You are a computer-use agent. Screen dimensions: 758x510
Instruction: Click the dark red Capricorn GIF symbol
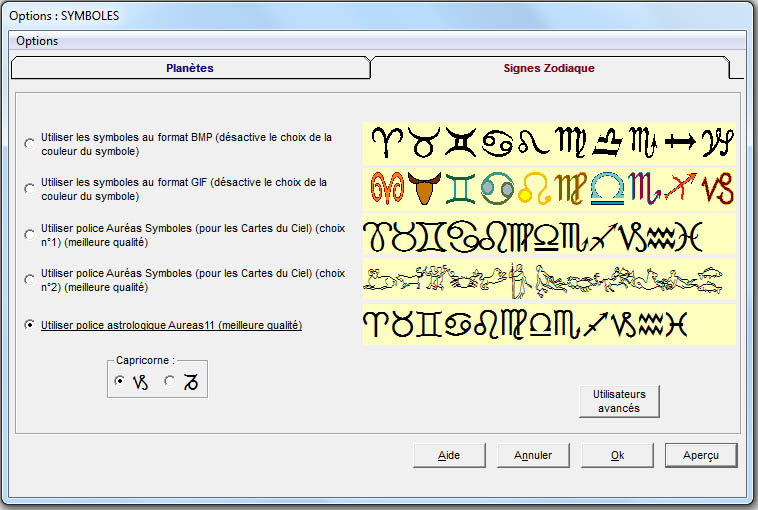(718, 189)
